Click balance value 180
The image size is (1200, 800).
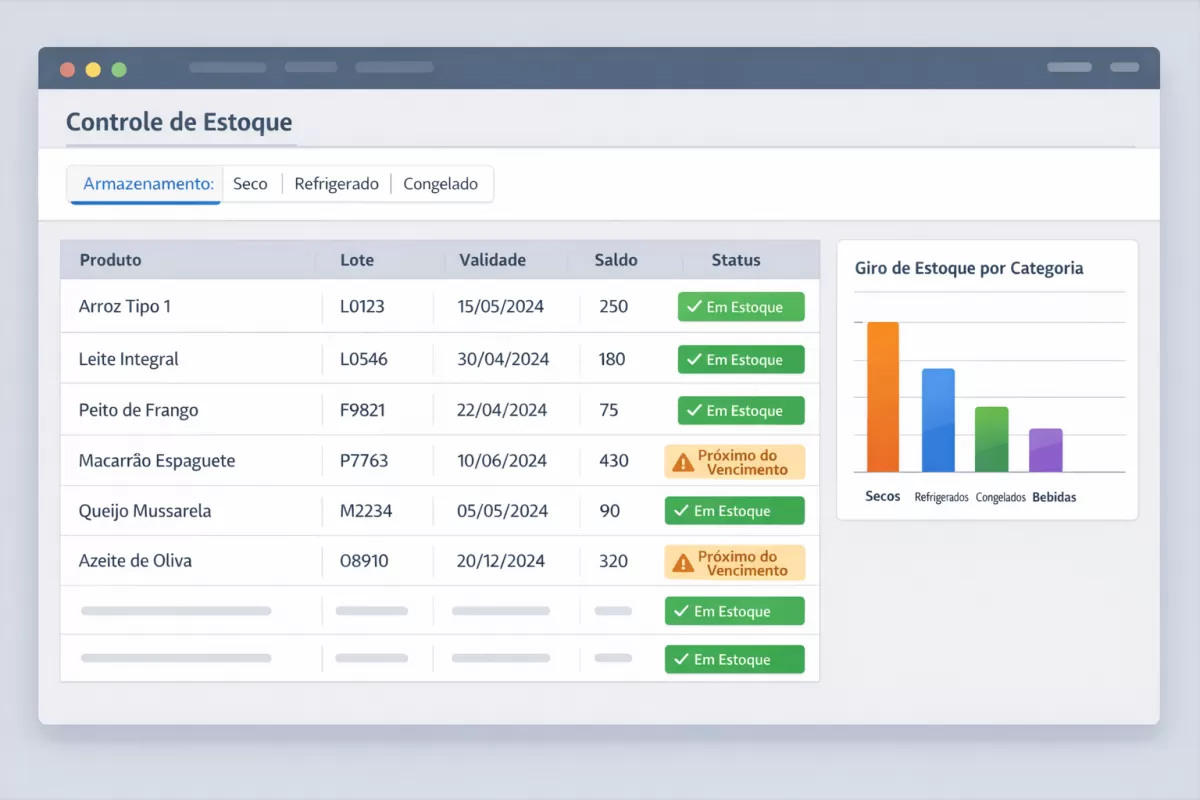612,359
